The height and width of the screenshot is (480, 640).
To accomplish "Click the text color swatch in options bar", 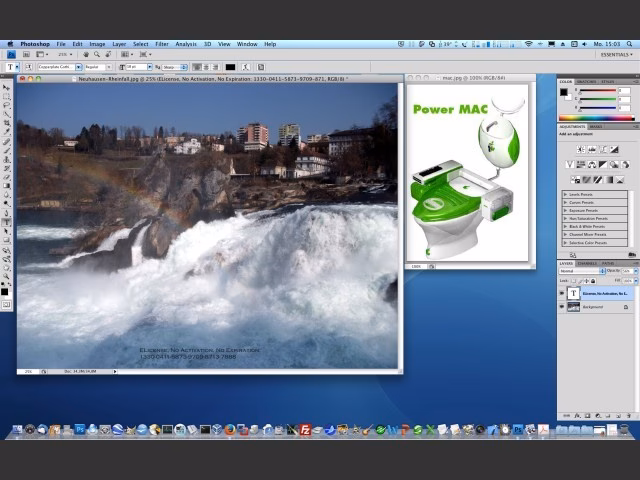I will coord(230,67).
